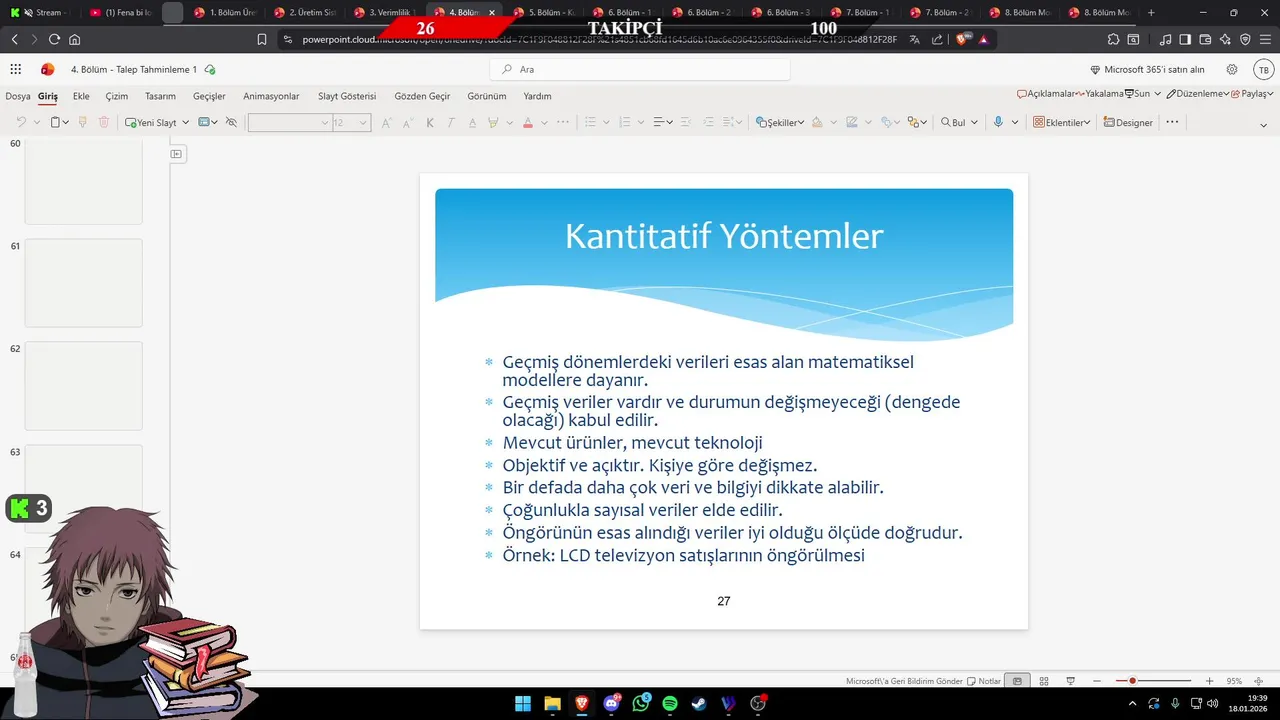This screenshot has height=720, width=1280.
Task: Apply text highlight color
Action: (493, 122)
